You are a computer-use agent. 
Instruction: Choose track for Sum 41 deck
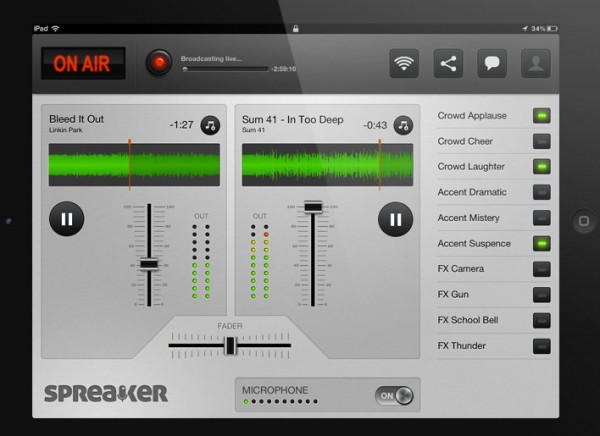[x=403, y=125]
